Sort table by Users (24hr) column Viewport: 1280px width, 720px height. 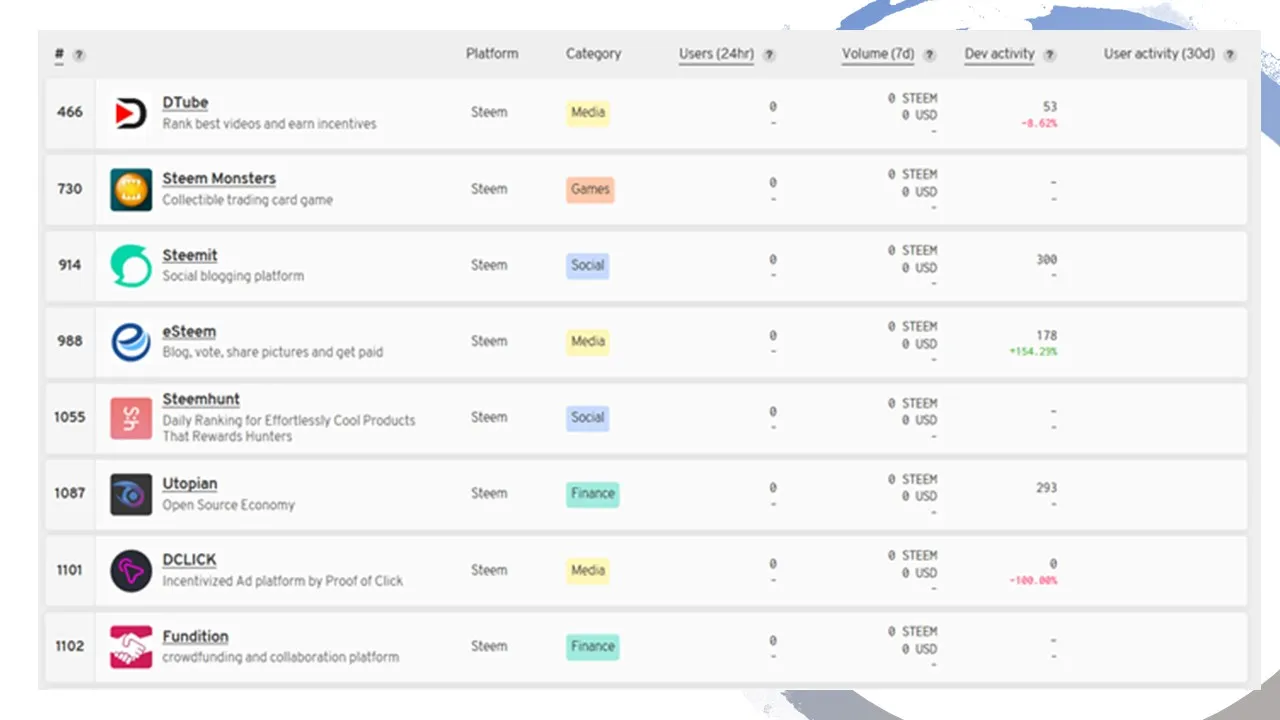716,54
